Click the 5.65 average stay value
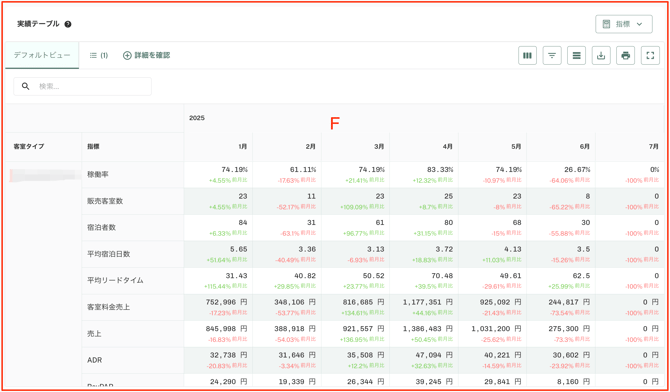The image size is (670, 392). (238, 249)
